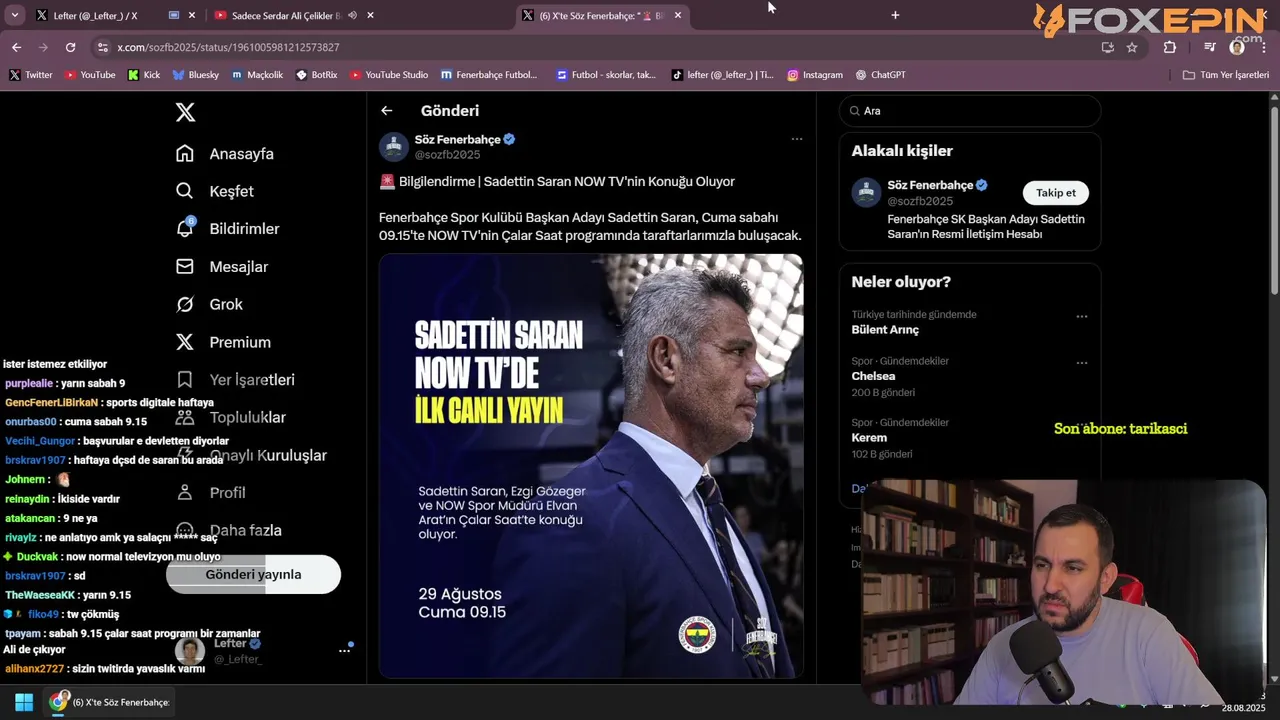Click the Grok slashed-circle icon
This screenshot has width=1280, height=720.
point(185,304)
